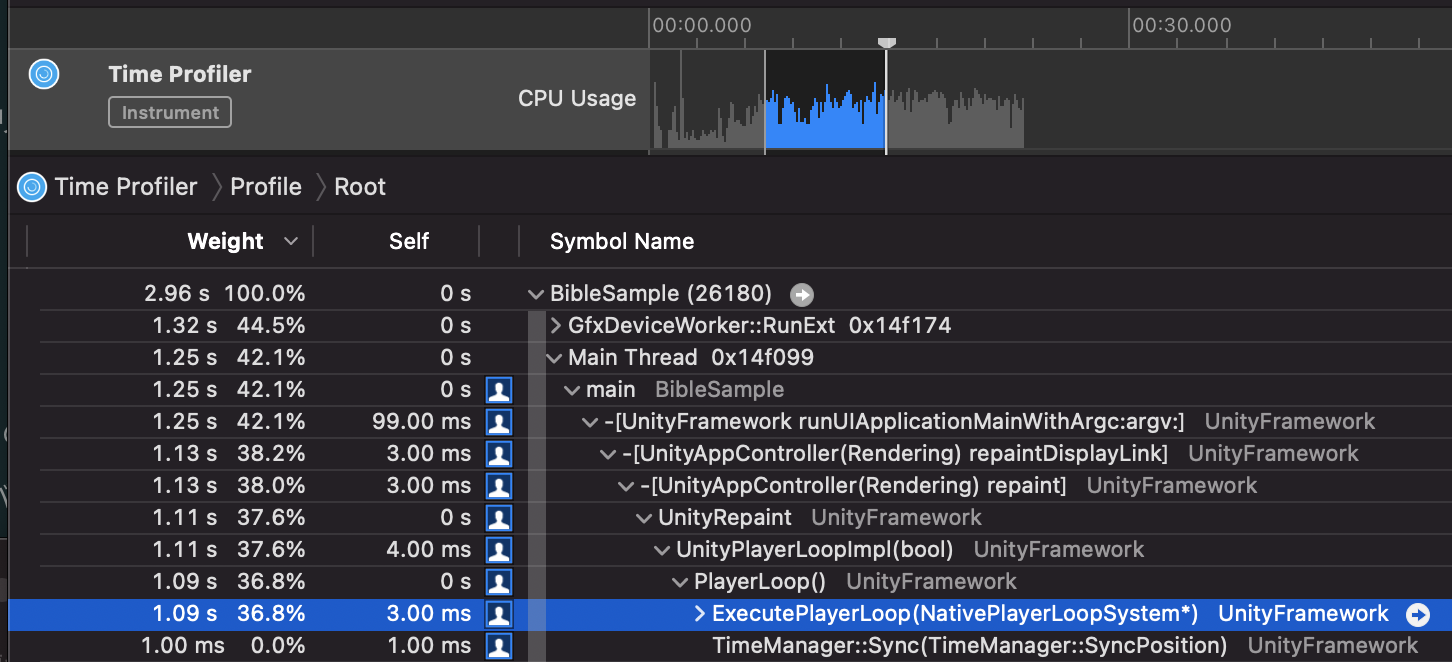Click the user icon on PlayerLoop() row
The image size is (1452, 662).
[499, 582]
